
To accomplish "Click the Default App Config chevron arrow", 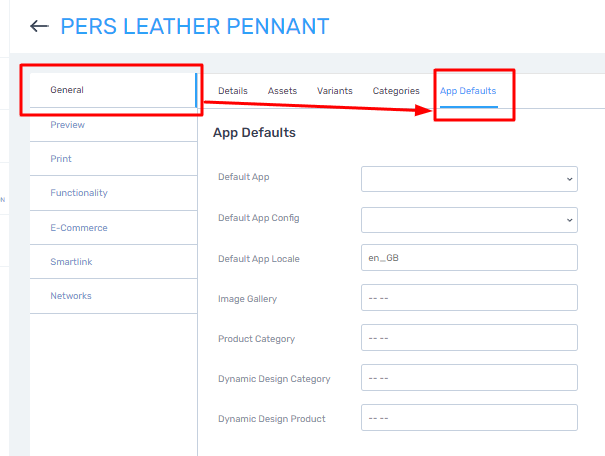I will pos(569,220).
